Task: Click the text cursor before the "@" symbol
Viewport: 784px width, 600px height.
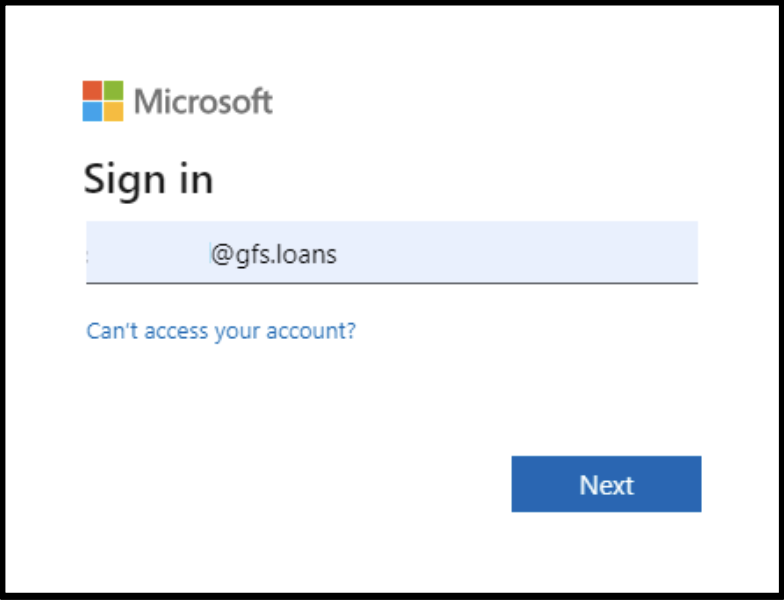Action: click(x=210, y=255)
